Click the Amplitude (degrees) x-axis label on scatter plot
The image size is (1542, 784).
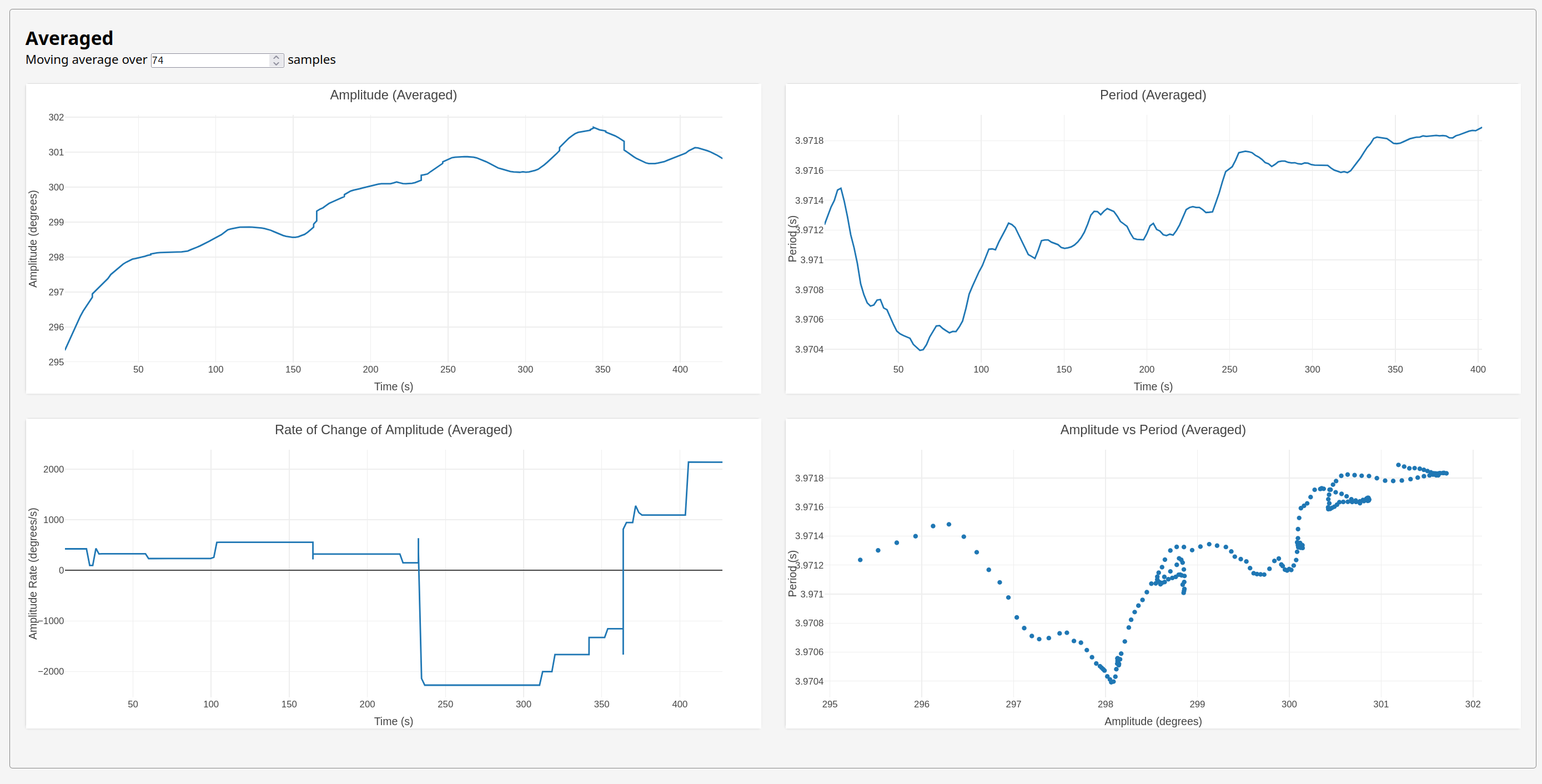click(x=1152, y=721)
